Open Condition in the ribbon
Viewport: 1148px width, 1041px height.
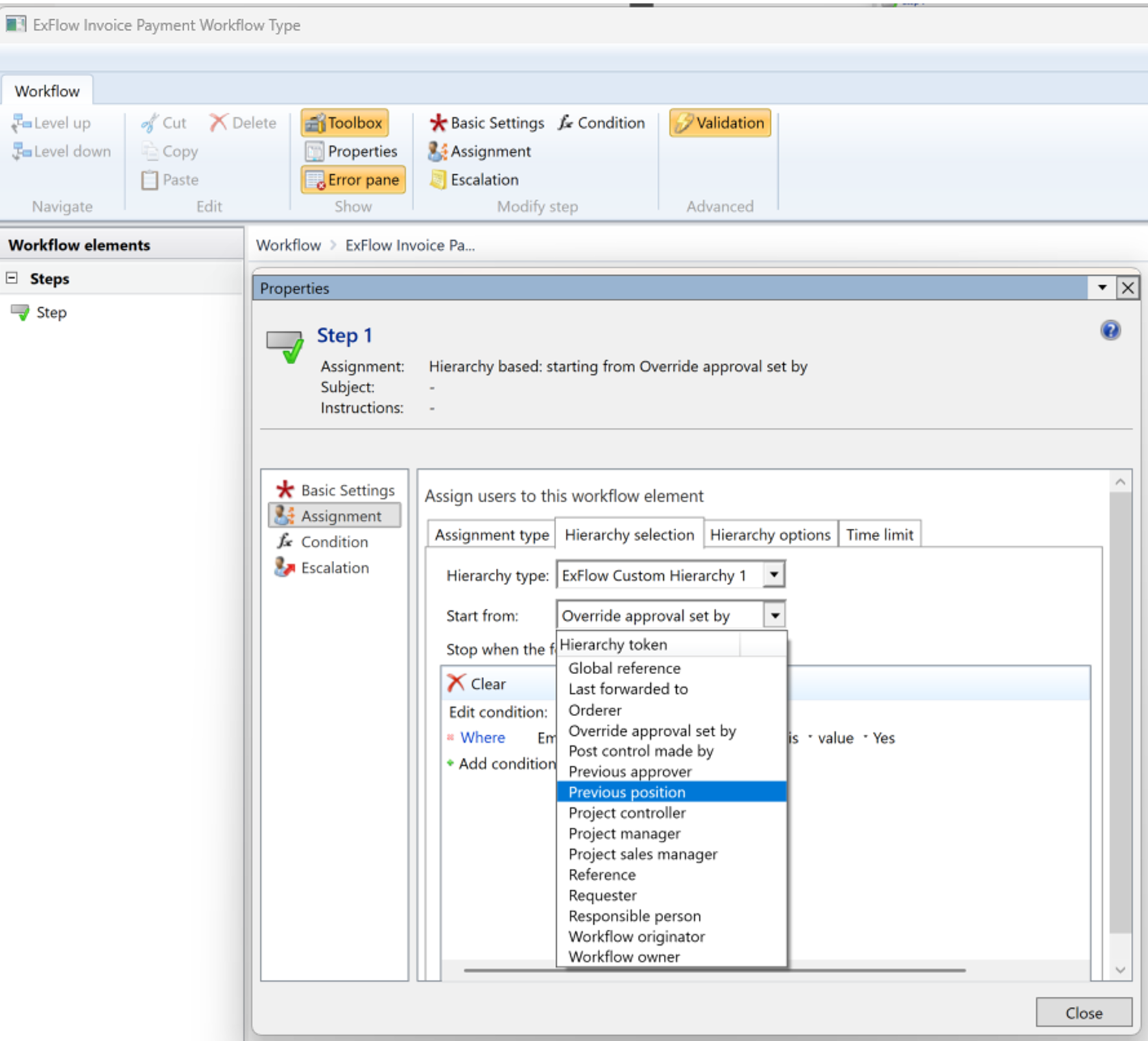[601, 123]
